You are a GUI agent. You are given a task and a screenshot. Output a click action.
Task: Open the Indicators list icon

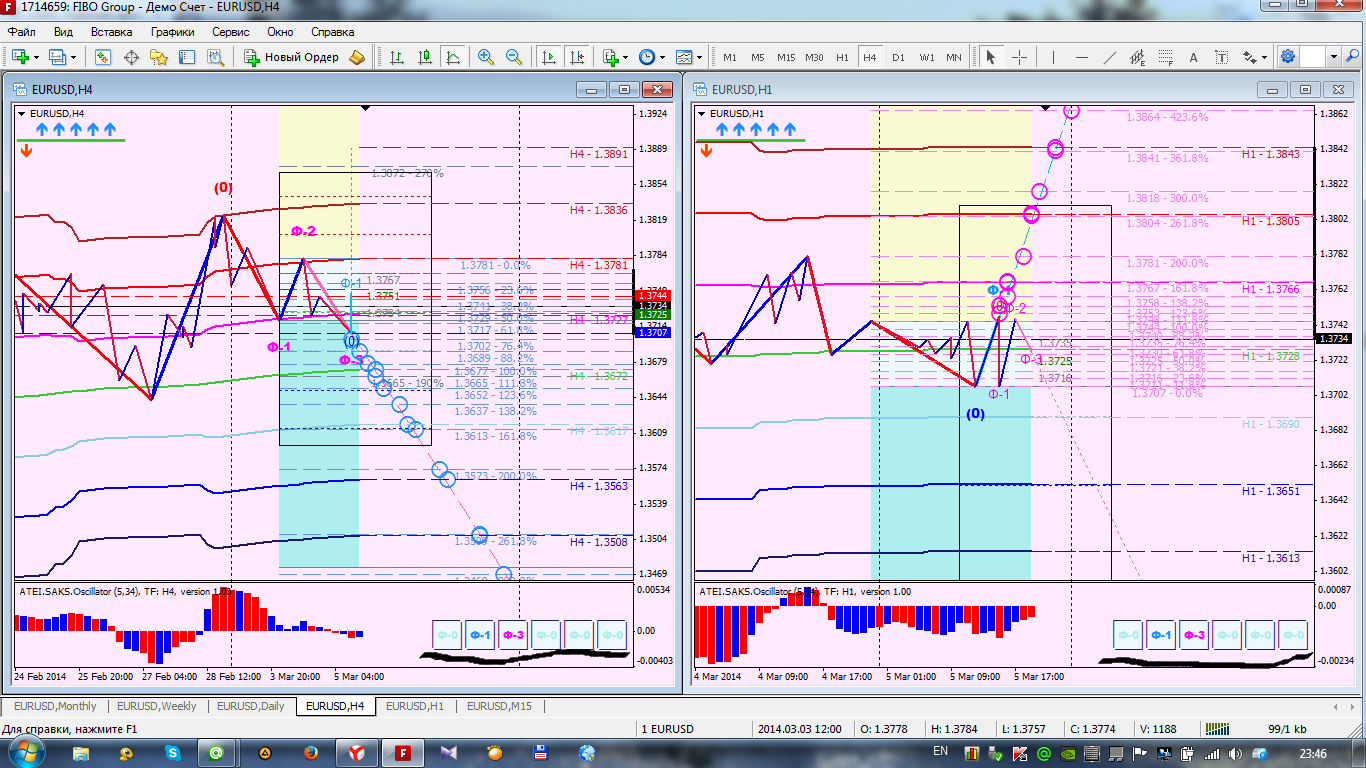coord(611,57)
